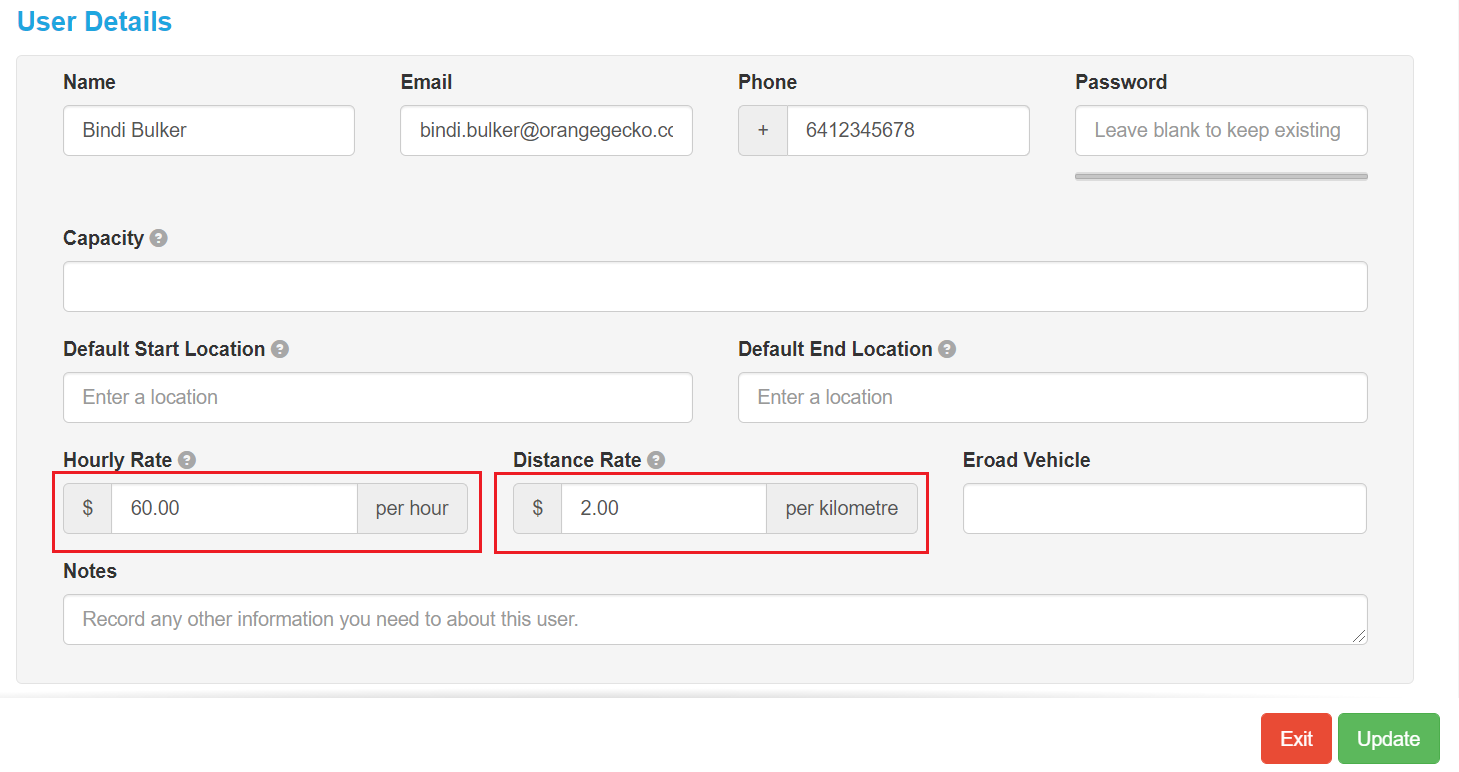Image resolution: width=1459 pixels, height=772 pixels.
Task: Click the Capacity help question-mark icon
Action: (x=158, y=238)
